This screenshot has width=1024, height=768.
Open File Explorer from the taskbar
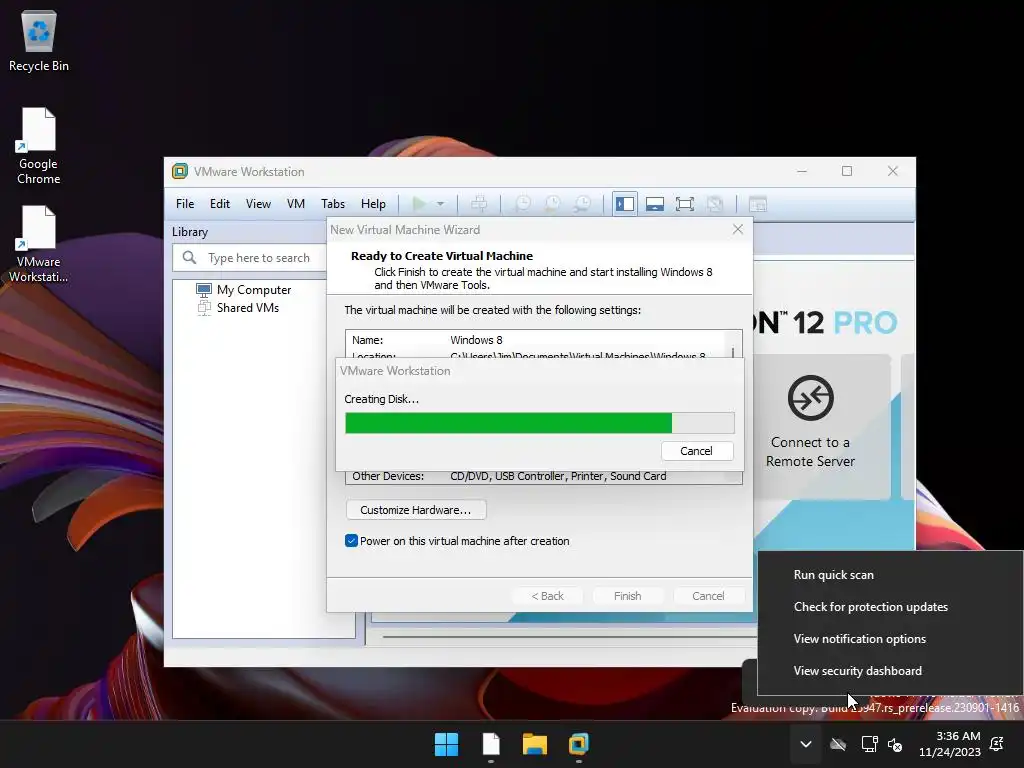click(535, 744)
